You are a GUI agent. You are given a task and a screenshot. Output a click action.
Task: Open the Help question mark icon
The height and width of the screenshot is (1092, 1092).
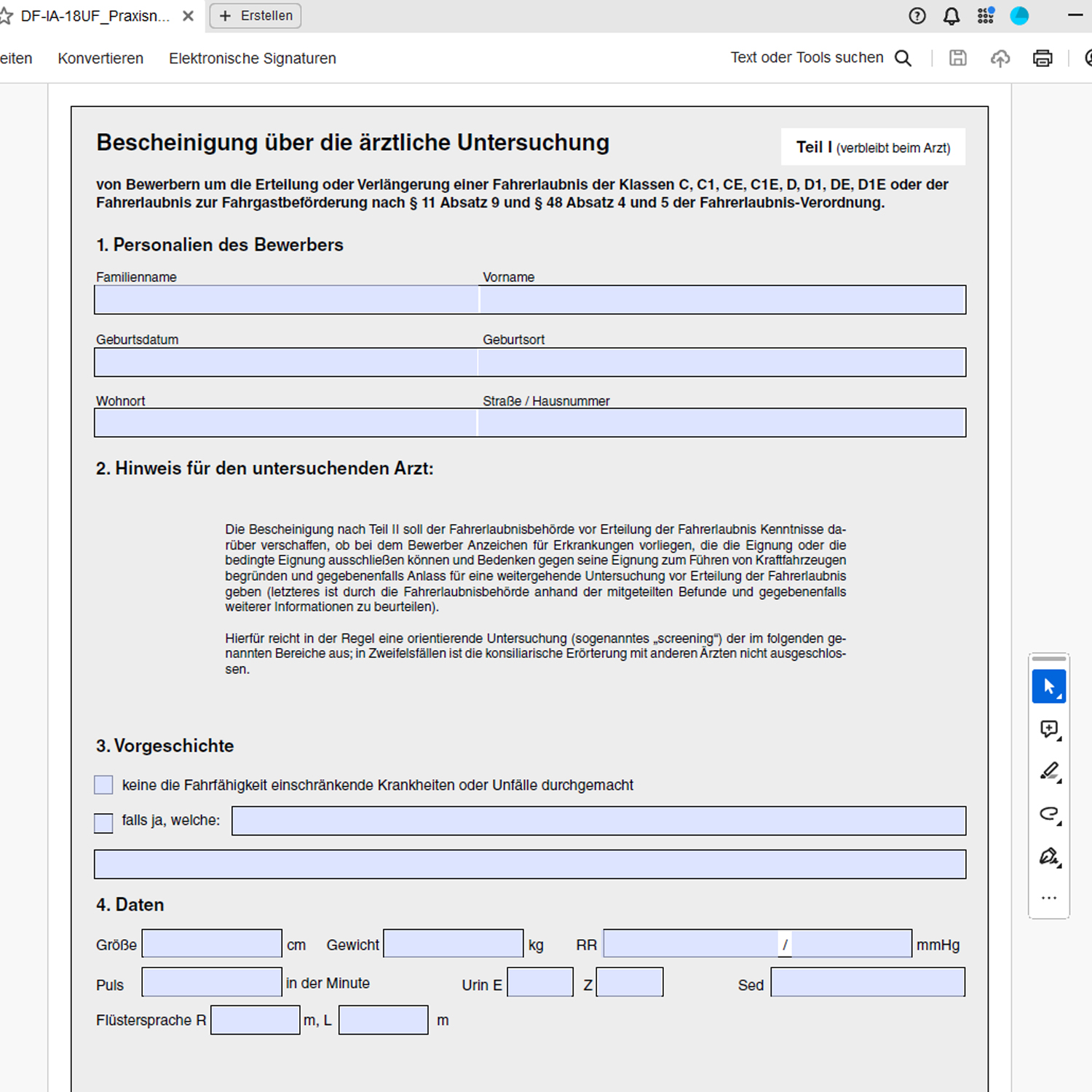click(917, 16)
